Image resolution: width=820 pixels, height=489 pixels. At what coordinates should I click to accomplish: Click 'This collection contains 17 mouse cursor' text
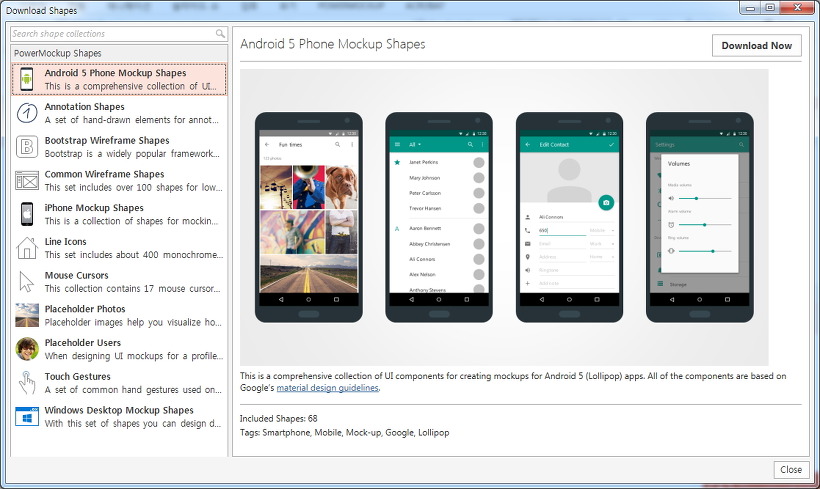(132, 289)
